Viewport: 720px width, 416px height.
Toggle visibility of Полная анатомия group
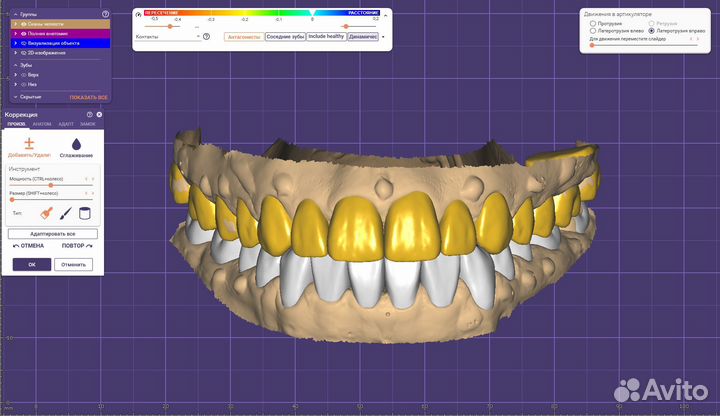tap(23, 33)
